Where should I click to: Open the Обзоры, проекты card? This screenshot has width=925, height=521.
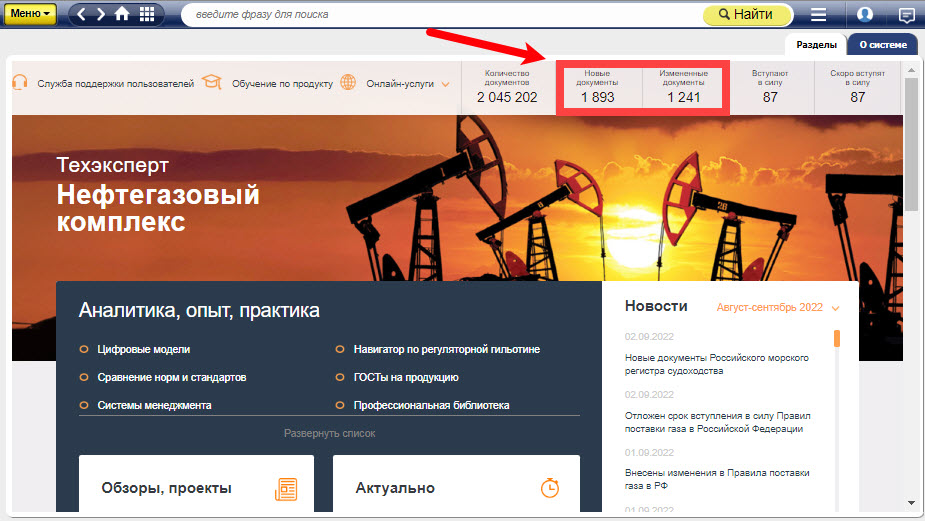tap(196, 483)
